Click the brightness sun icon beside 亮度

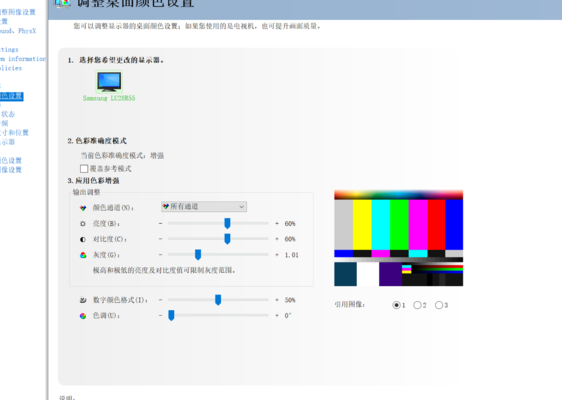83,224
